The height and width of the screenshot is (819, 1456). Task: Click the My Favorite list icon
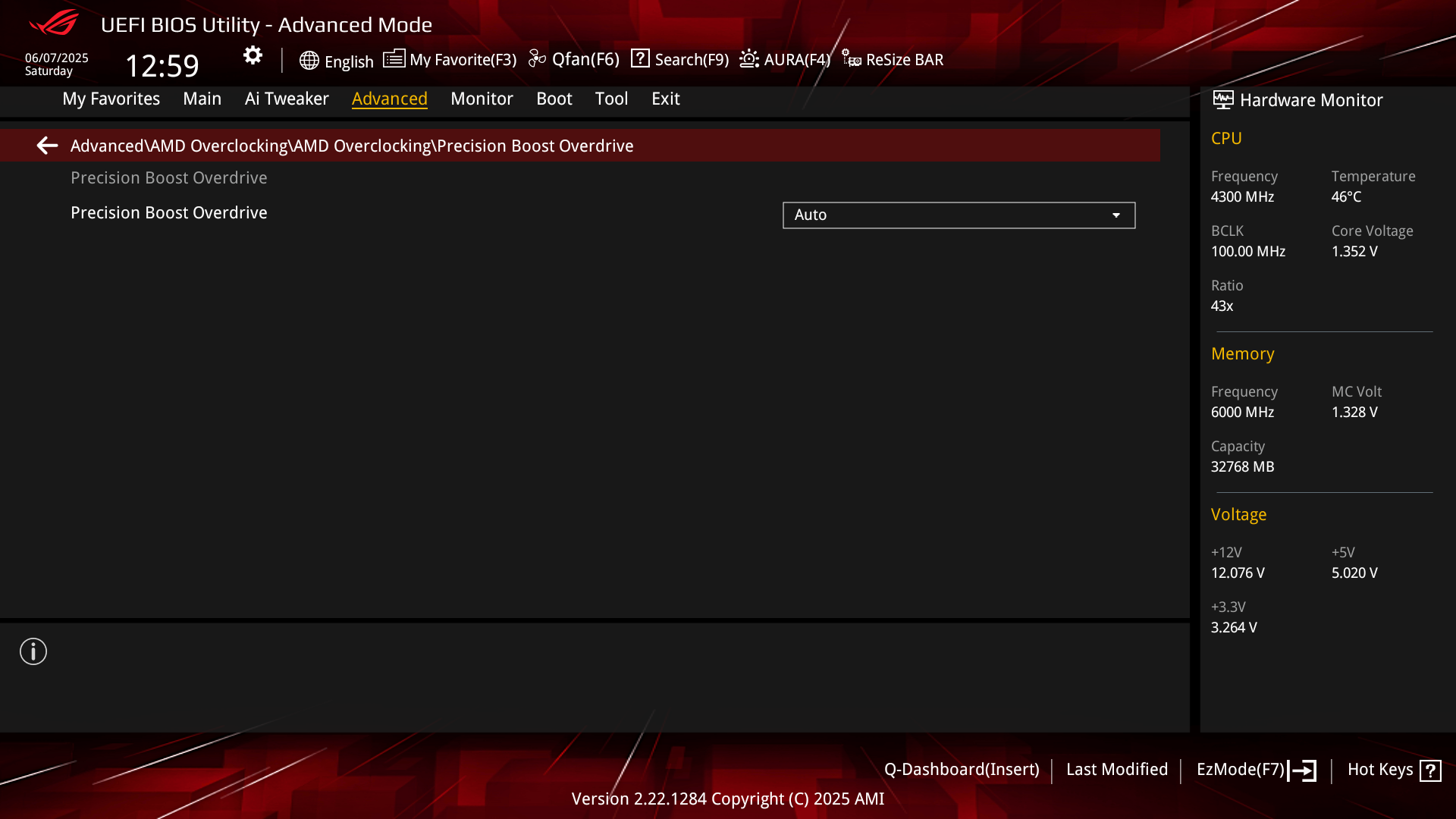pos(394,58)
